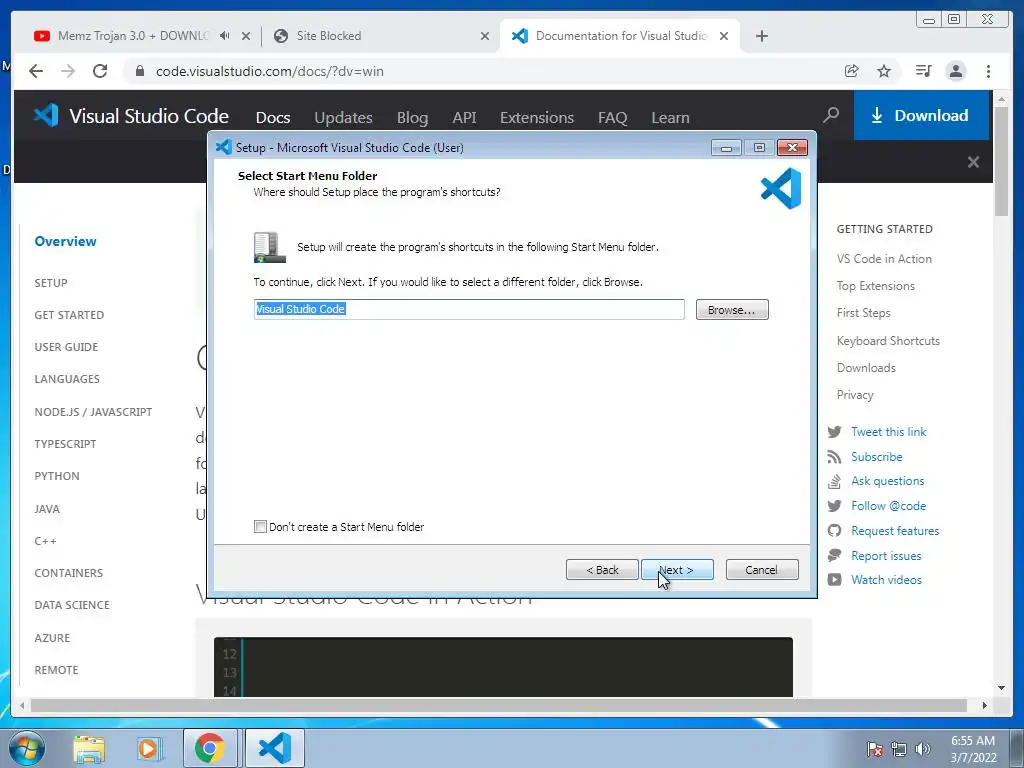The width and height of the screenshot is (1024, 768).
Task: Expand USER GUIDE section
Action: click(66, 347)
